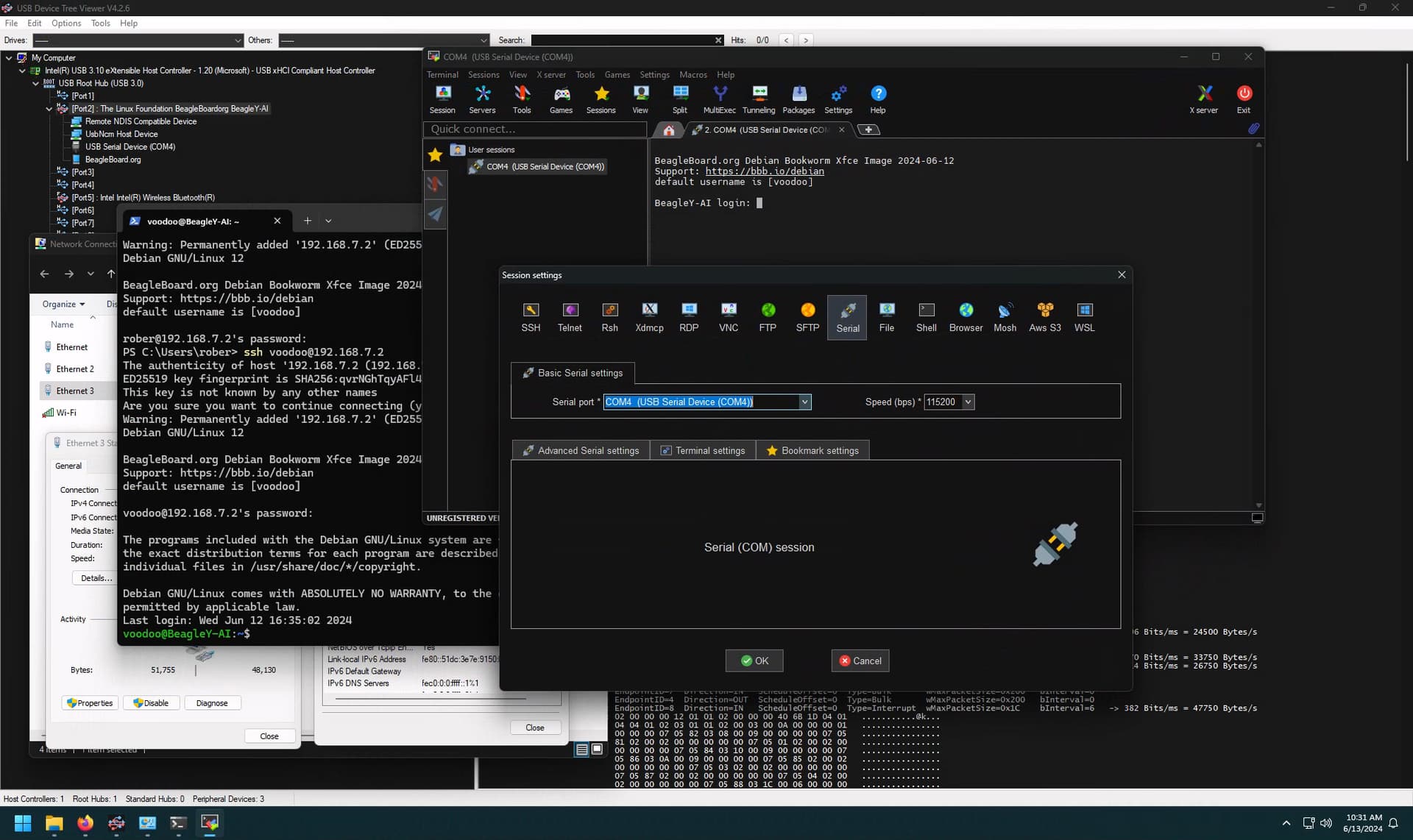
Task: Choose File session type
Action: click(887, 317)
